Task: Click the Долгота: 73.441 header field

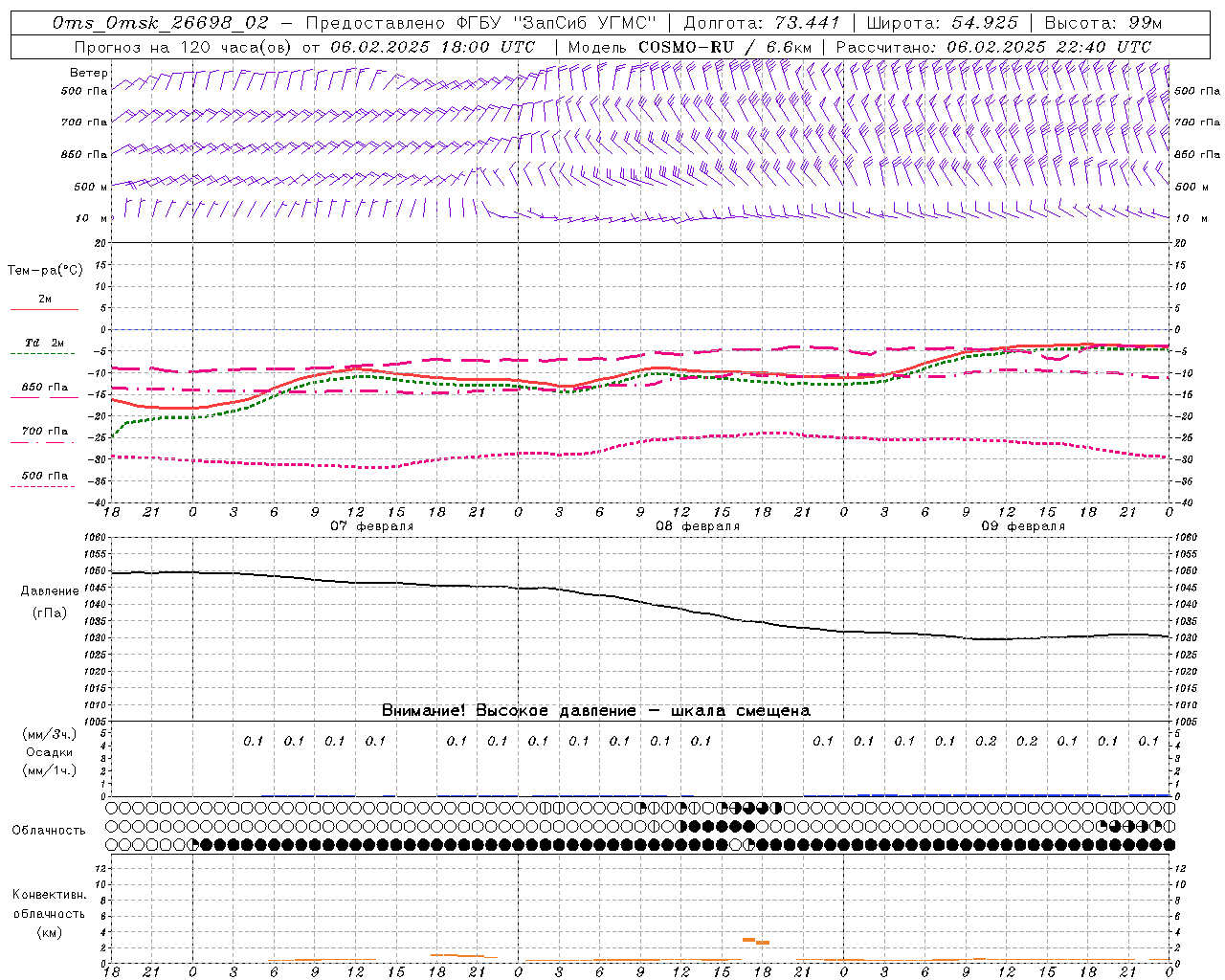Action: (761, 23)
